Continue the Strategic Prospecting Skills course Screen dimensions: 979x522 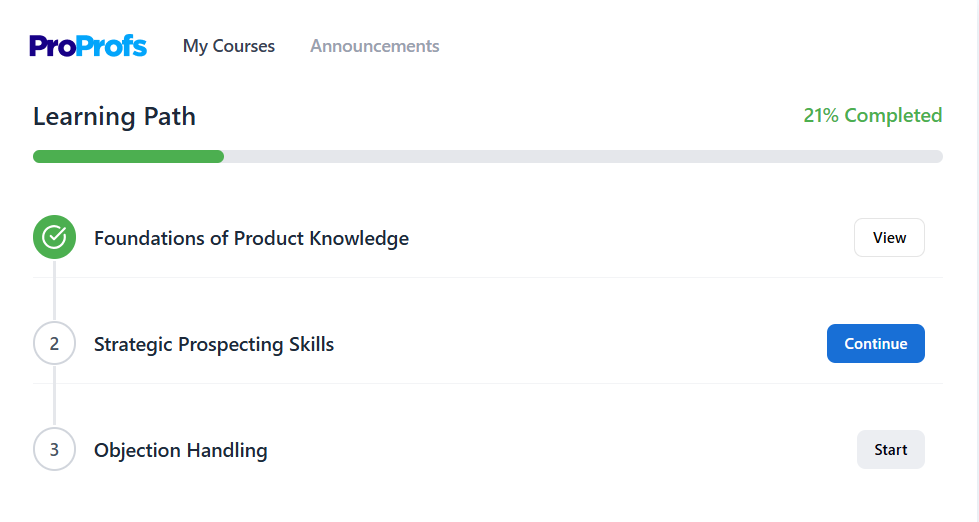pos(875,343)
